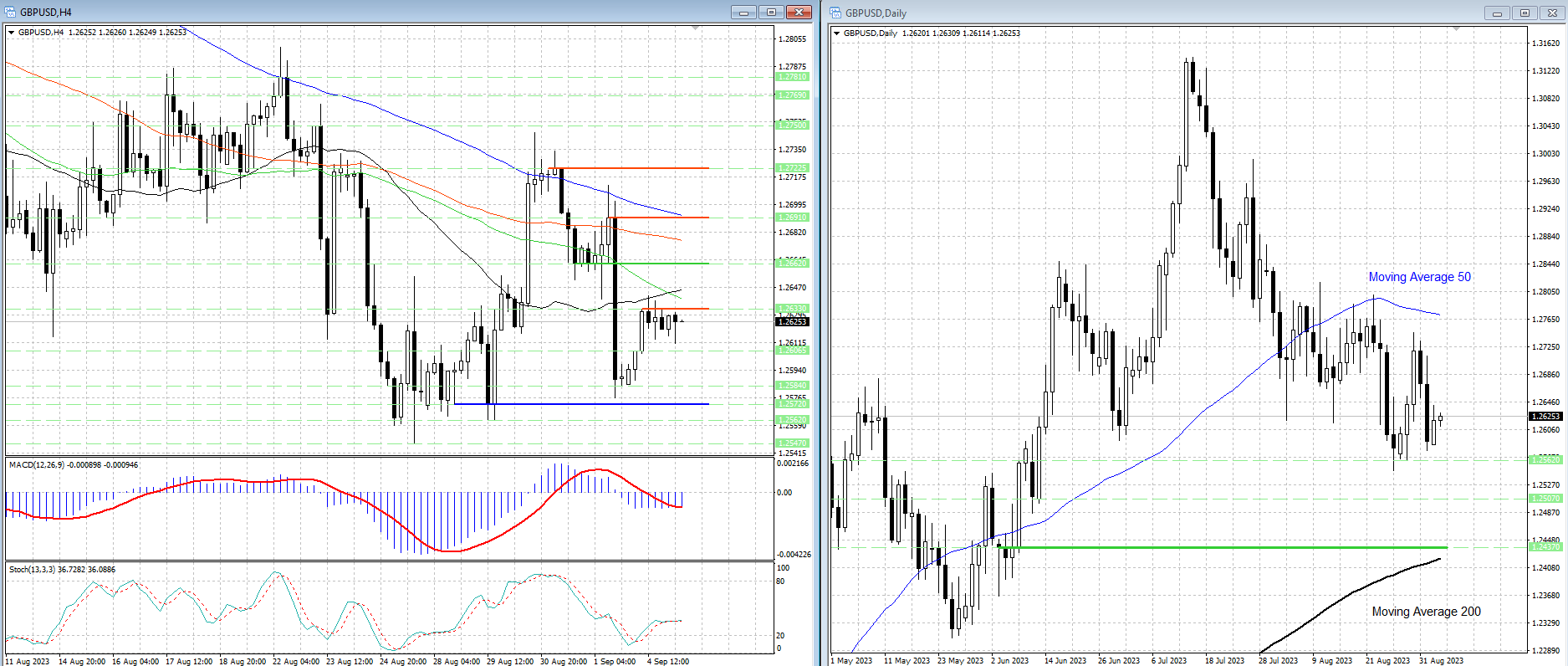Click the GBPUSD,Daily OHLC header text in chart

coord(932,33)
